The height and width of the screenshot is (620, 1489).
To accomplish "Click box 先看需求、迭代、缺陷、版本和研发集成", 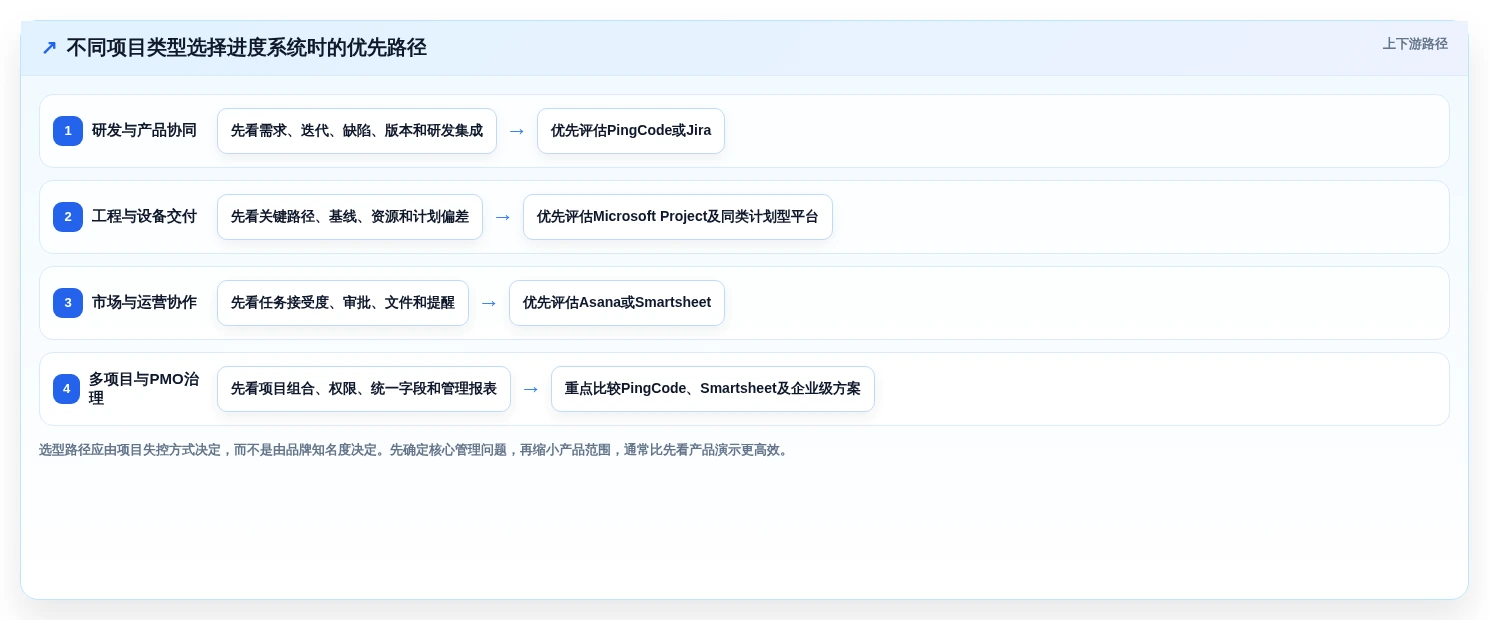I will 357,131.
